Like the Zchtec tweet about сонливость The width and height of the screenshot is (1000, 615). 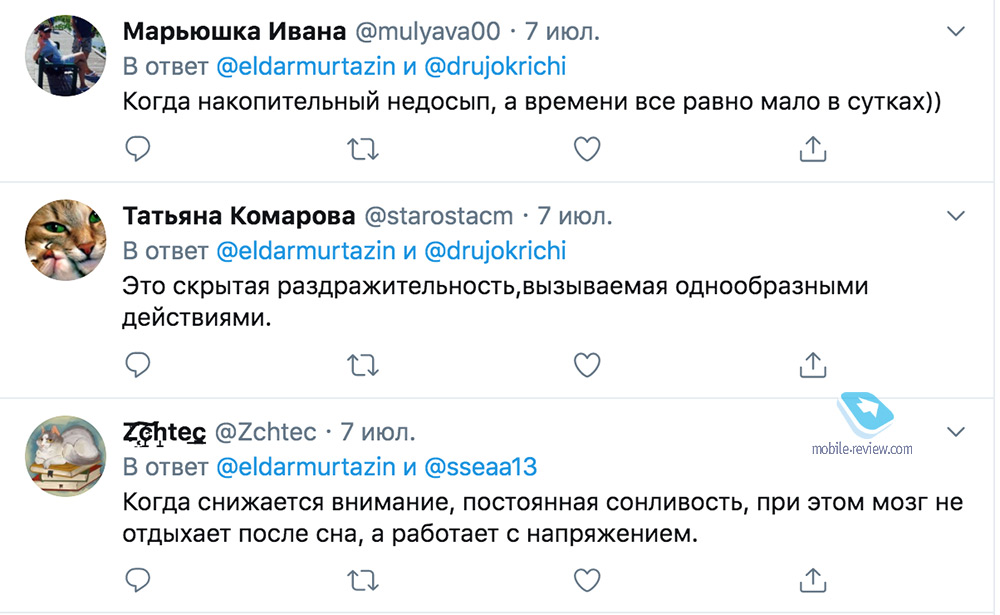(x=587, y=581)
